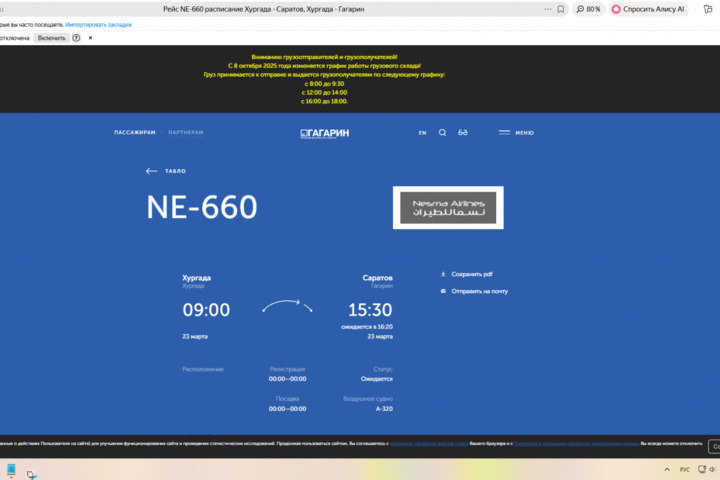Click the РУС language indicator in taskbar
The width and height of the screenshot is (720, 480).
685,469
